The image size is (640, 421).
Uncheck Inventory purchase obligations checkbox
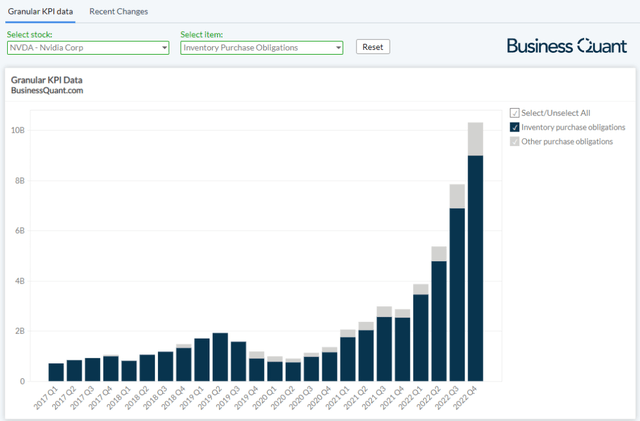tap(515, 127)
